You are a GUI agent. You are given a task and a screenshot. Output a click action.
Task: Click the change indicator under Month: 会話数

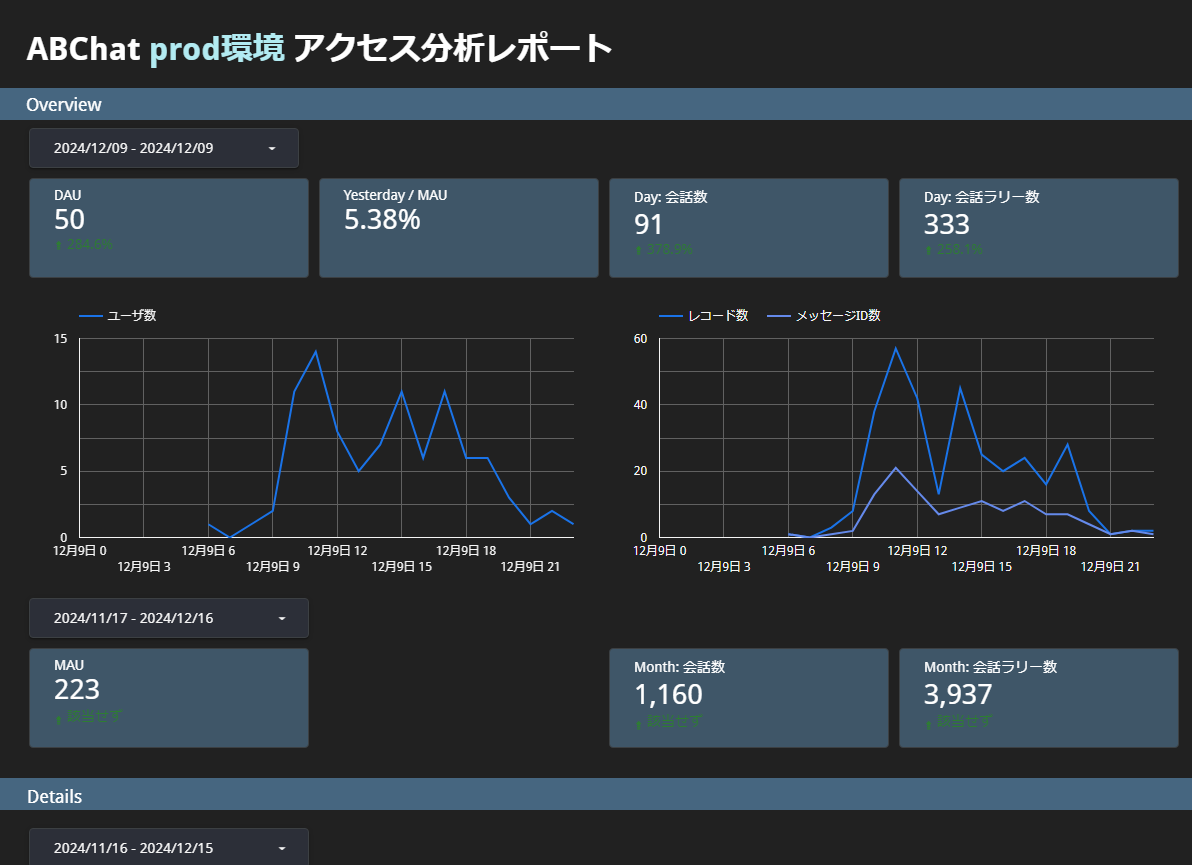668,721
